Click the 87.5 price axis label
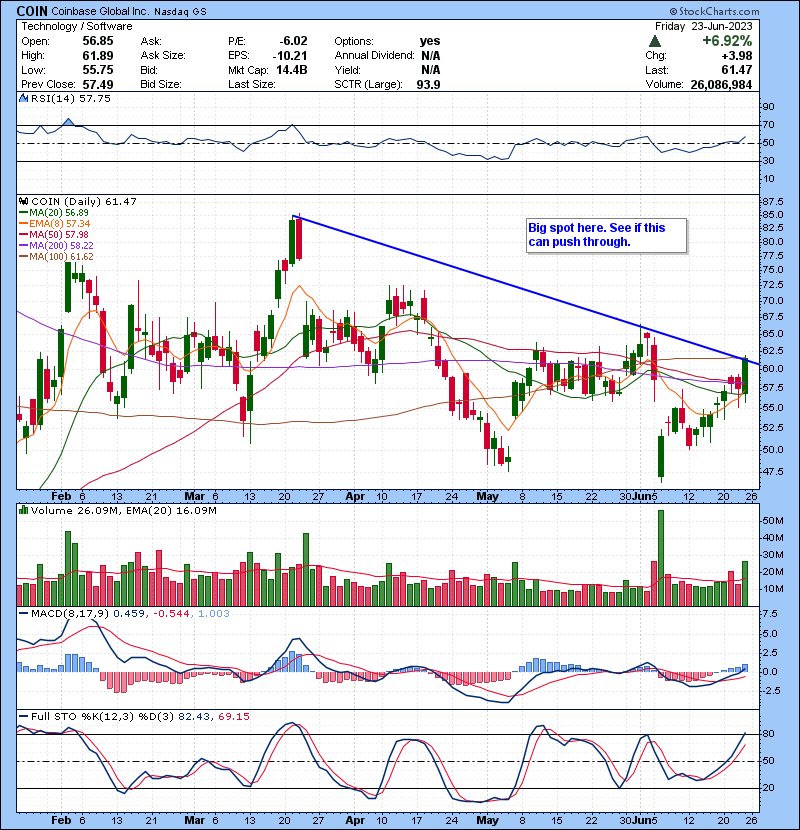 coord(772,202)
